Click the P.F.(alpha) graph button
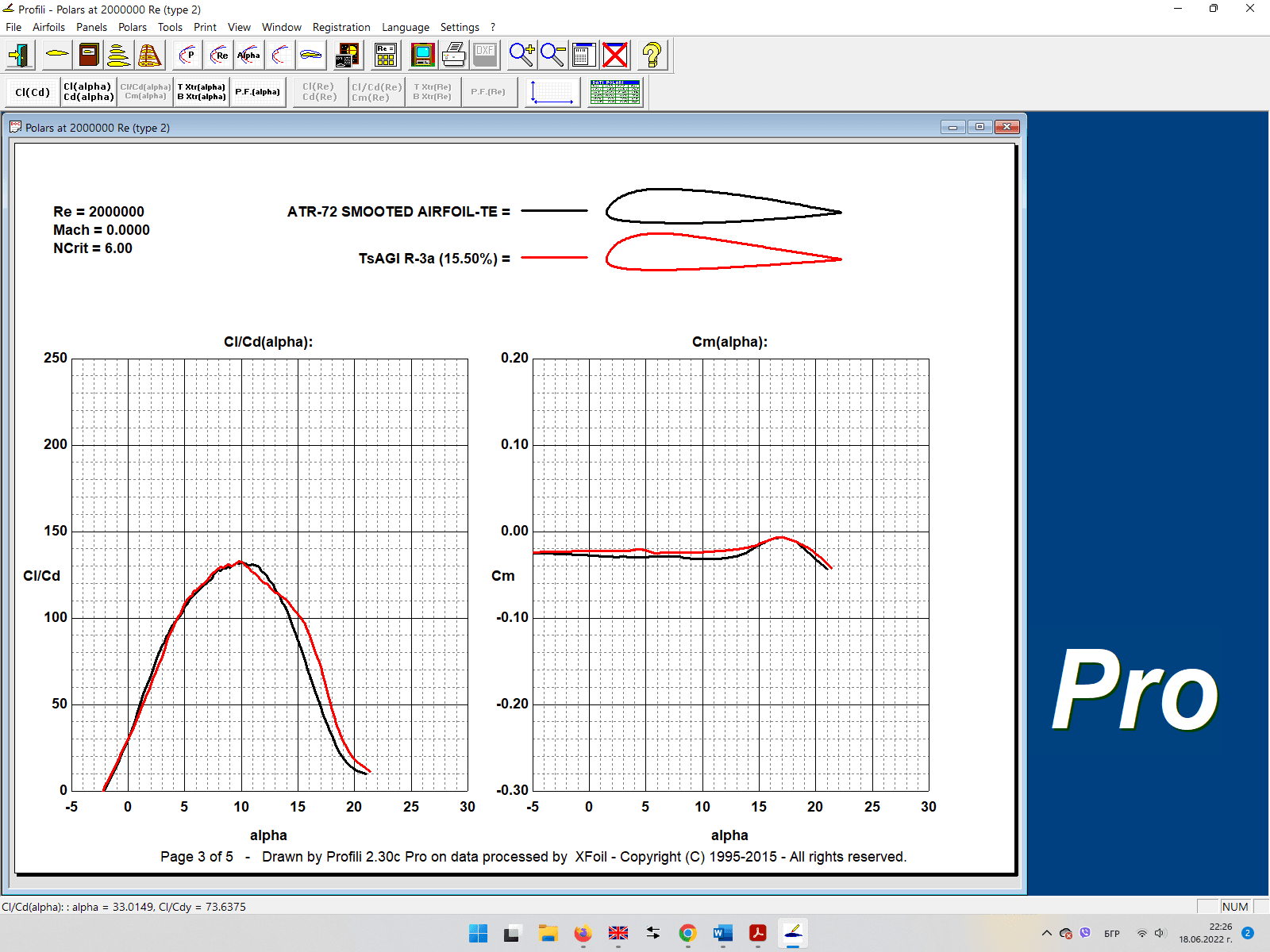1270x952 pixels. (x=257, y=92)
